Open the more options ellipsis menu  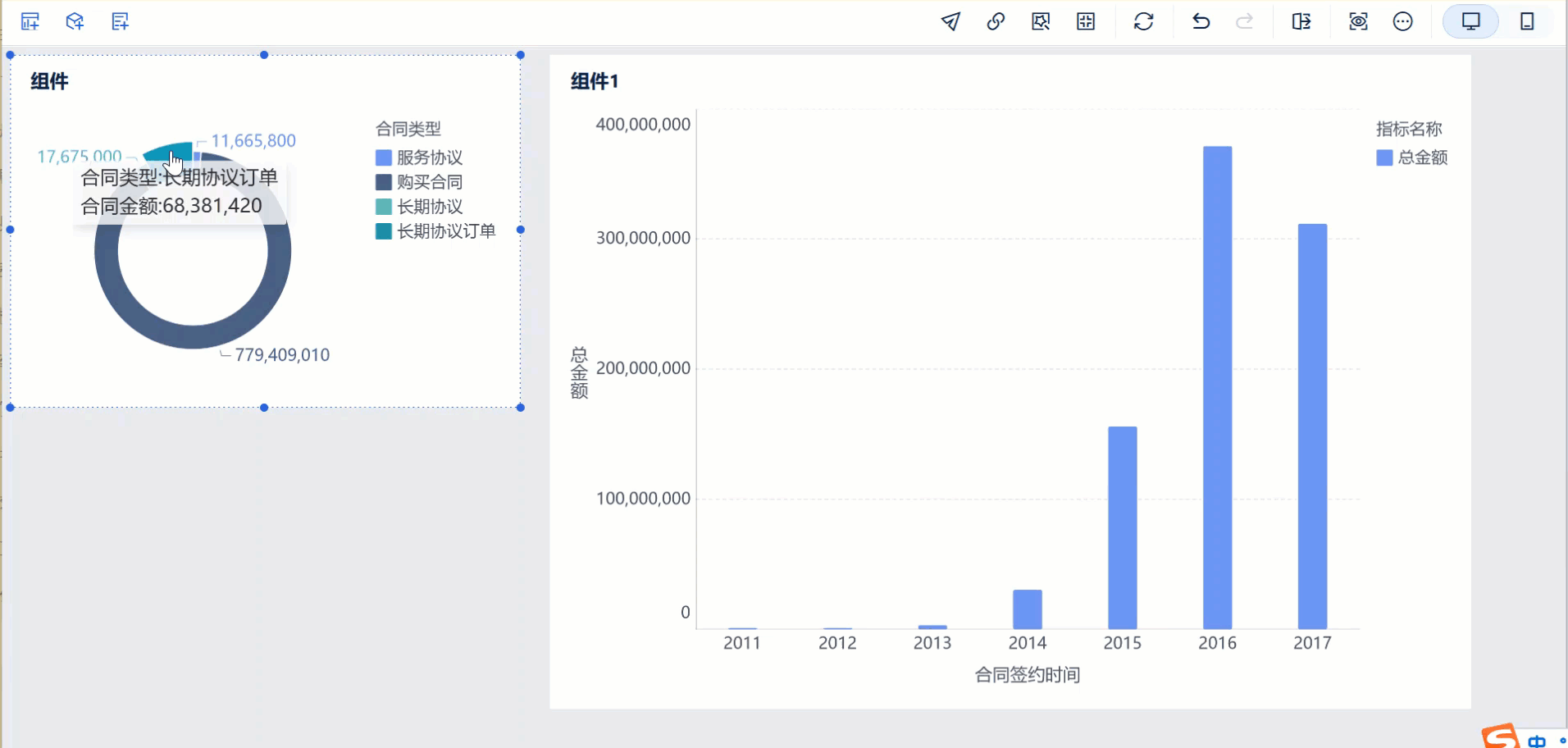tap(1403, 21)
